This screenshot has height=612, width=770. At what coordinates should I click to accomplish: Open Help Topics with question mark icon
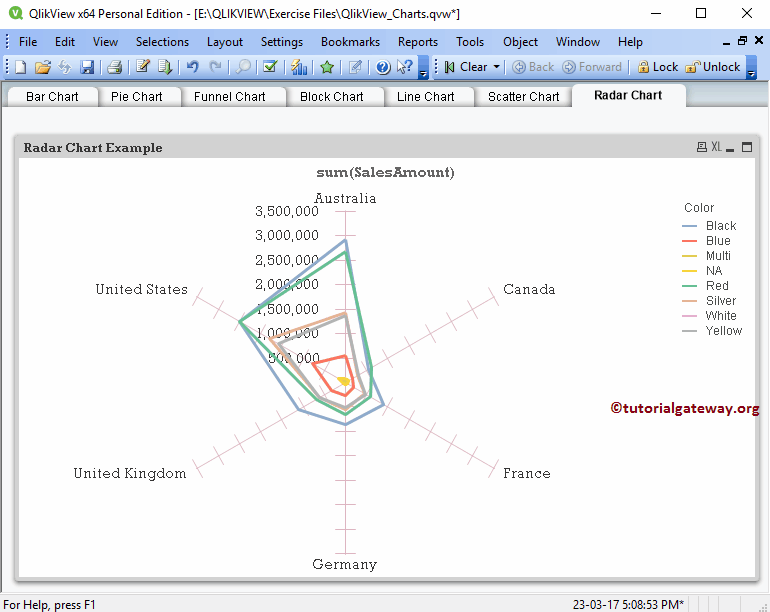click(383, 67)
